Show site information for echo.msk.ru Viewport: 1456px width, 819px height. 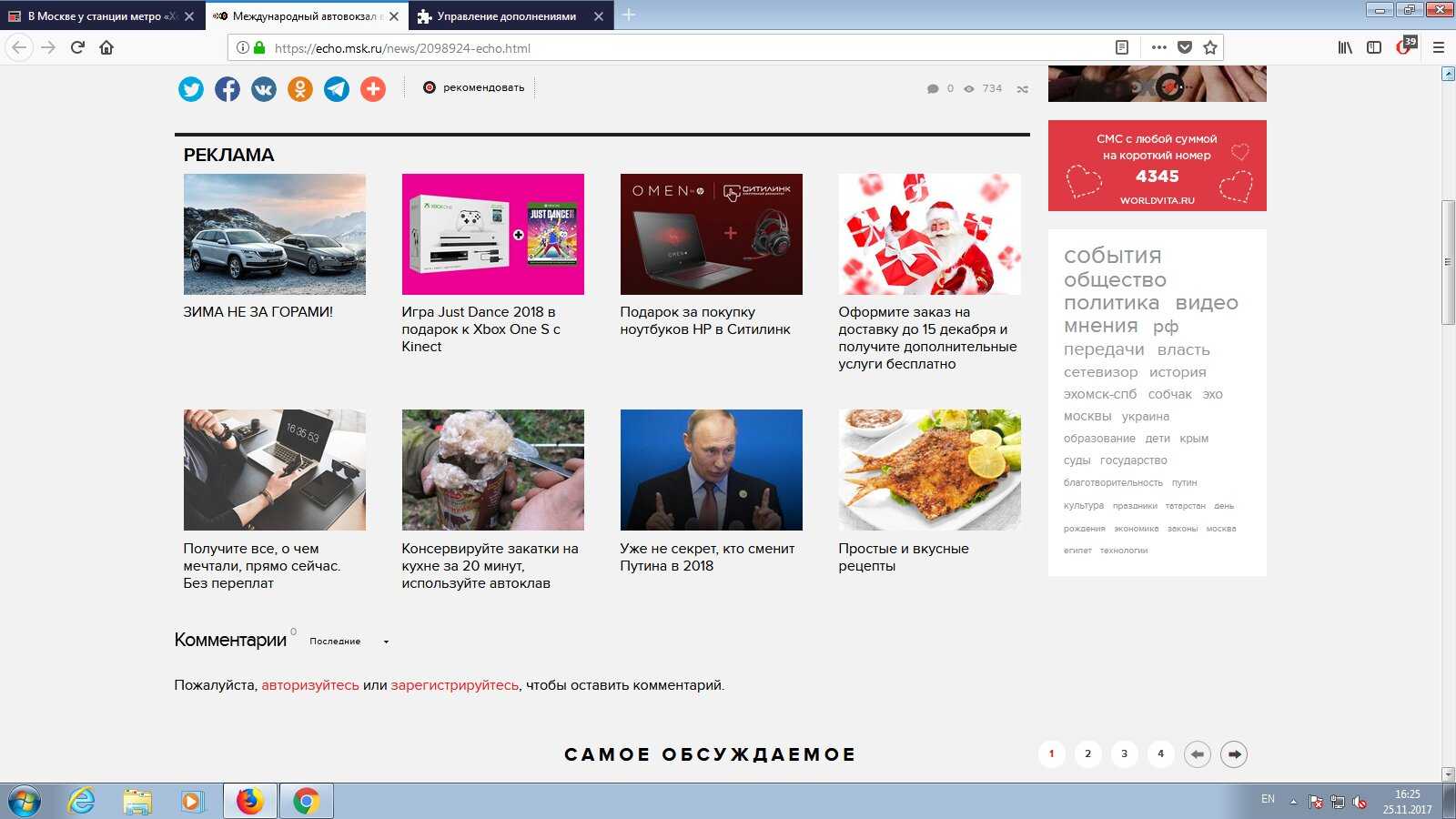[x=243, y=47]
